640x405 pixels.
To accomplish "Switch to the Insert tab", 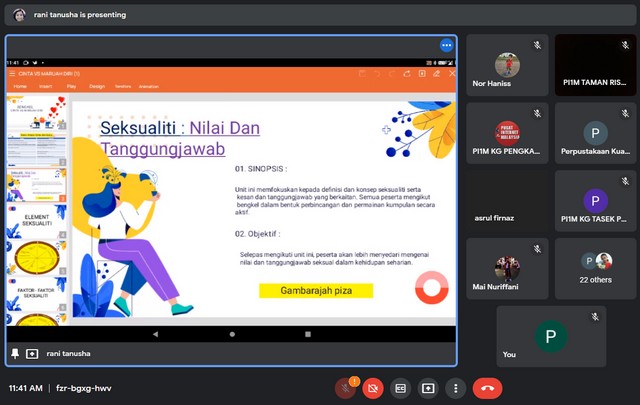I will [46, 87].
